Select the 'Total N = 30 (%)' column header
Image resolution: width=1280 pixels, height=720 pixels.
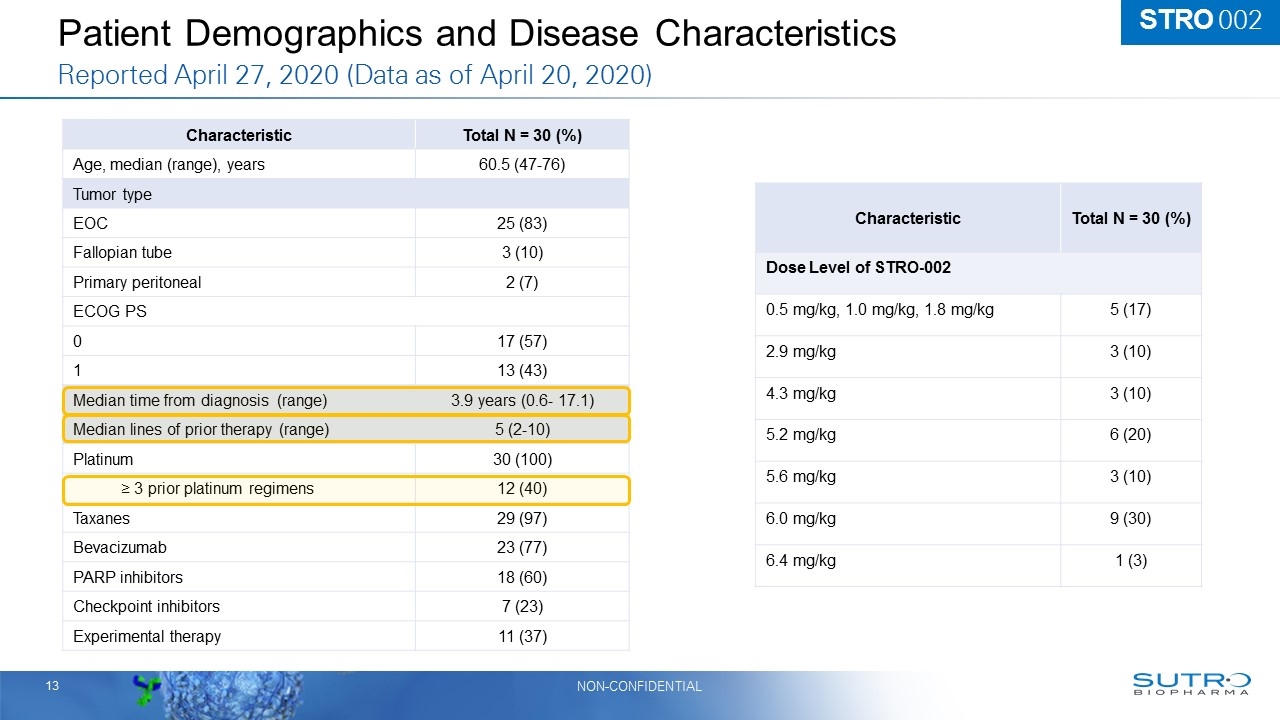pyautogui.click(x=521, y=134)
